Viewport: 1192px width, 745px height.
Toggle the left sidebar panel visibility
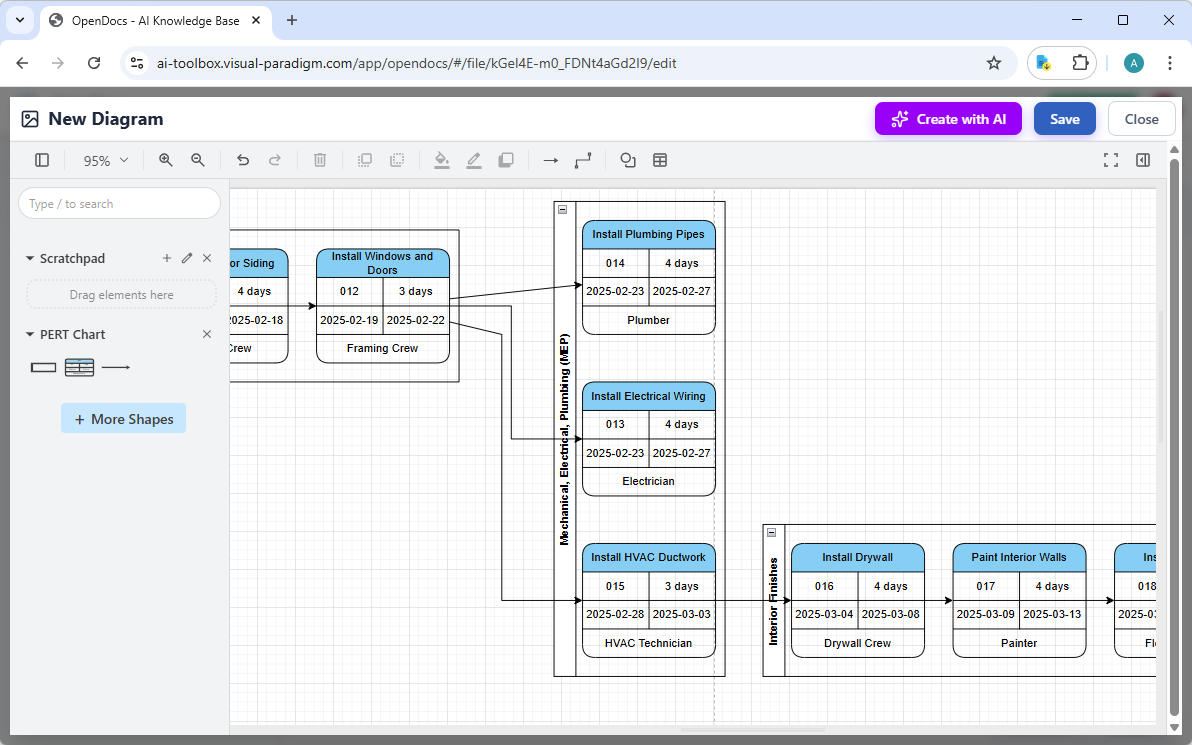coord(41,160)
